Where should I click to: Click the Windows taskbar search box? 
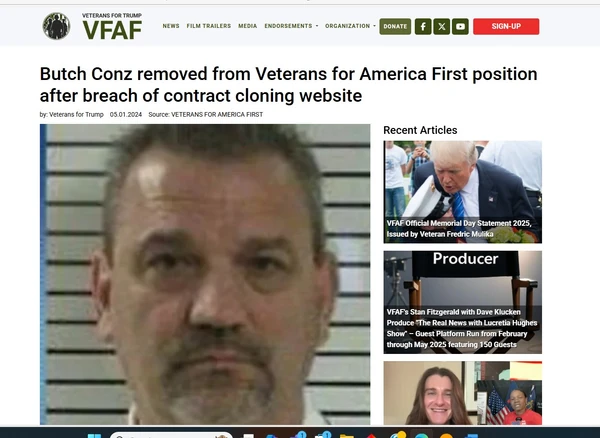coord(171,435)
